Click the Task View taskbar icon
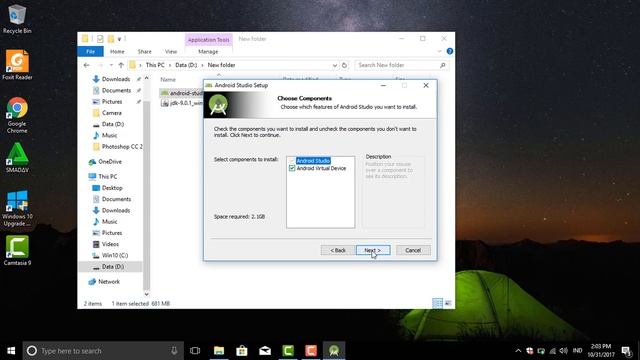 pos(195,351)
